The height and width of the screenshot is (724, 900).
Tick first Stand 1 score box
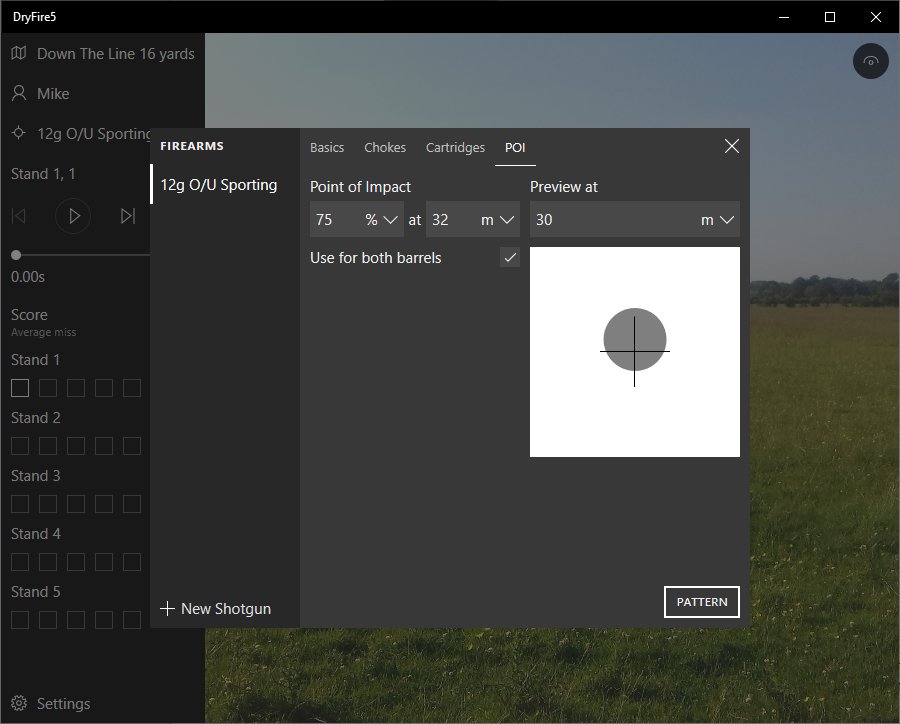pos(20,388)
